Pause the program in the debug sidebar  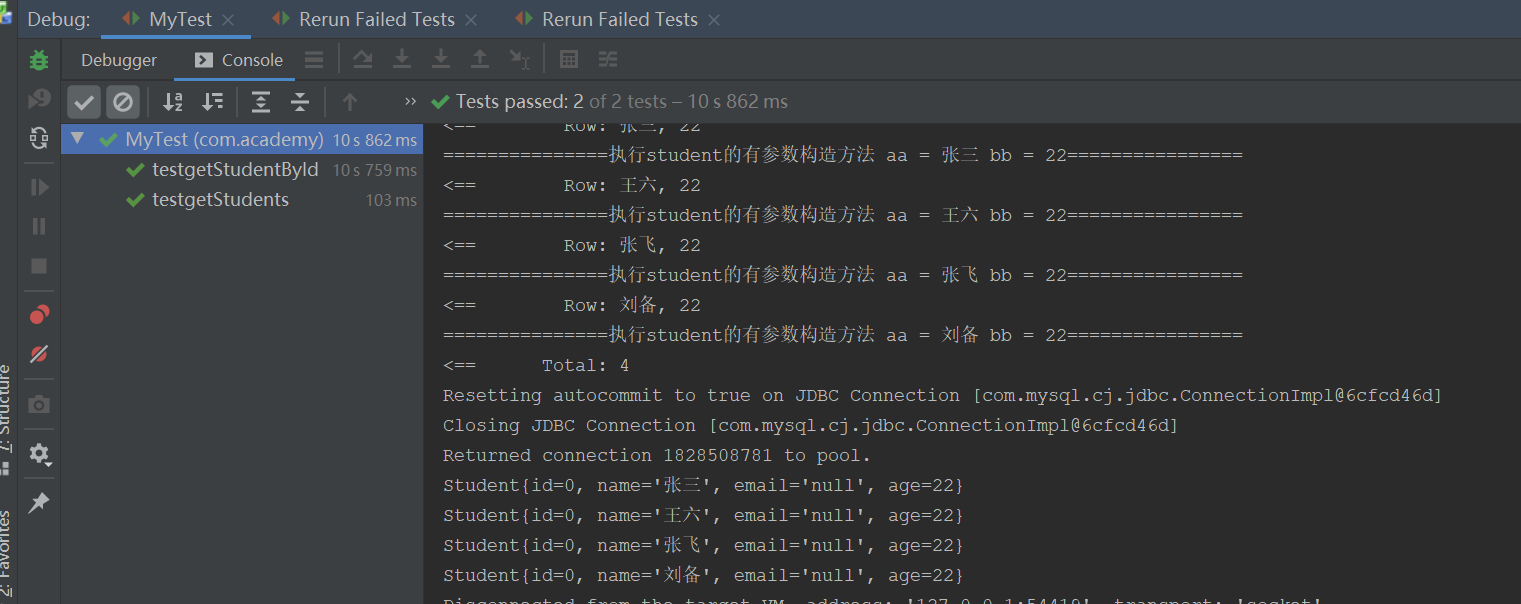(x=39, y=226)
